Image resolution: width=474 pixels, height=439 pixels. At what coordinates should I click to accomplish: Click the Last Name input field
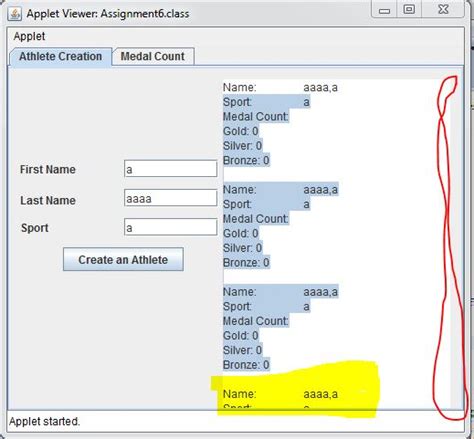[171, 198]
